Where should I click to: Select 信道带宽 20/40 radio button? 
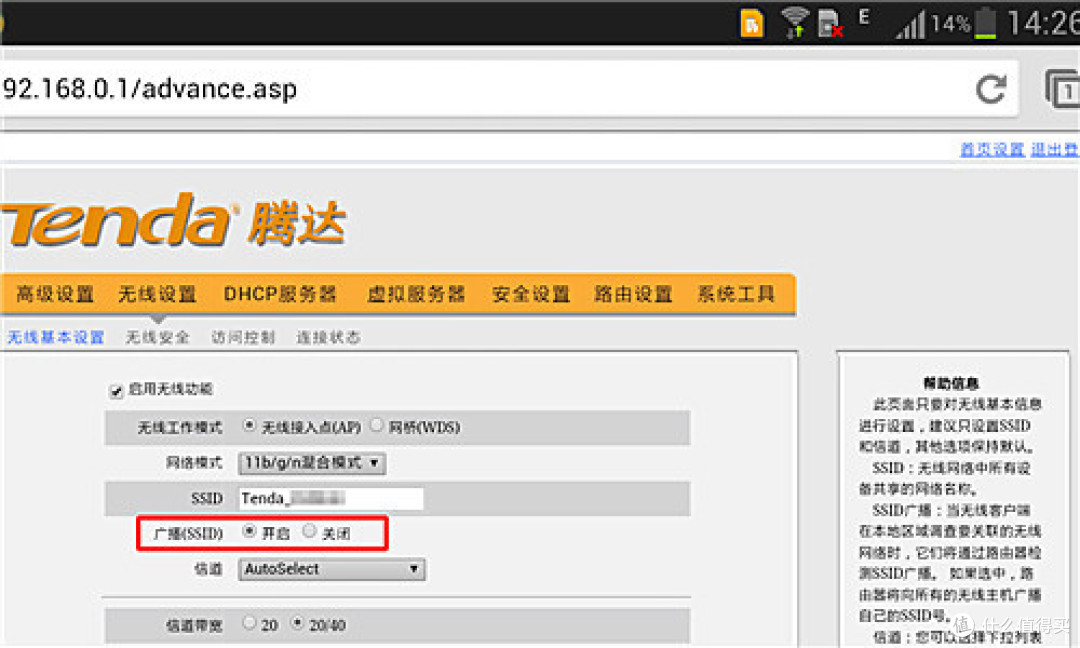point(297,623)
